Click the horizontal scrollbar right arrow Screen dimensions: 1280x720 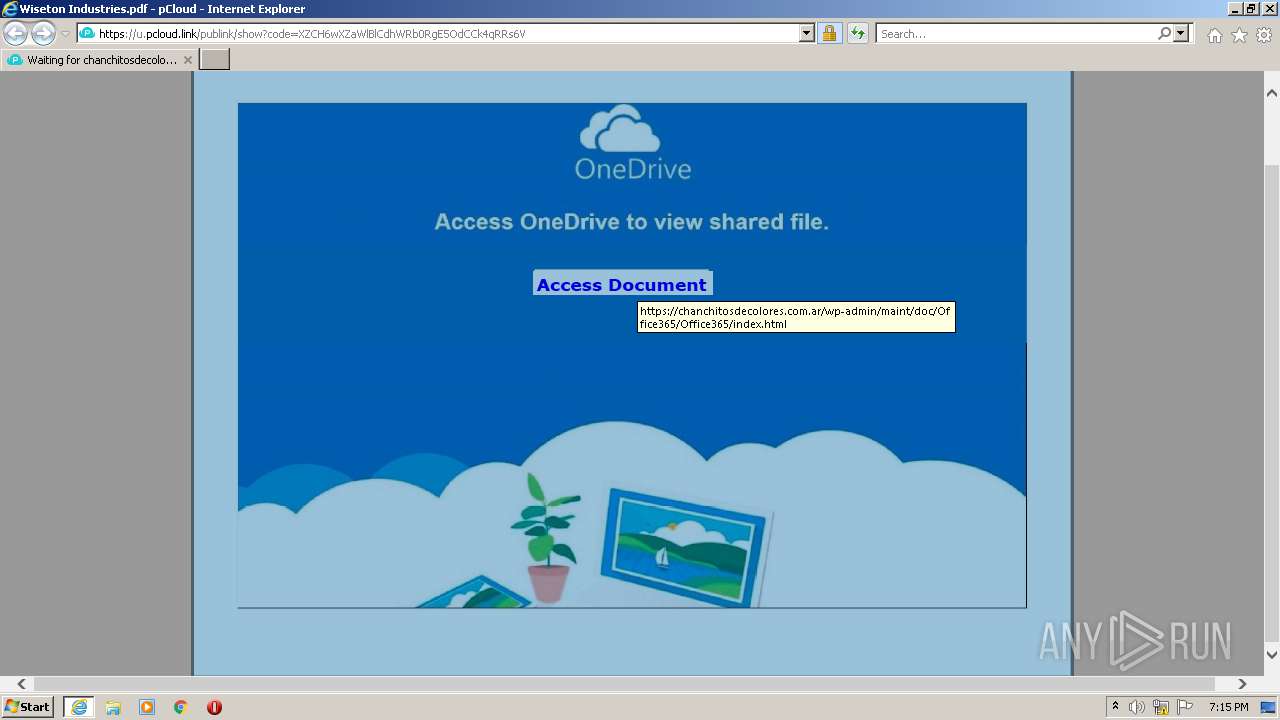tap(1242, 684)
